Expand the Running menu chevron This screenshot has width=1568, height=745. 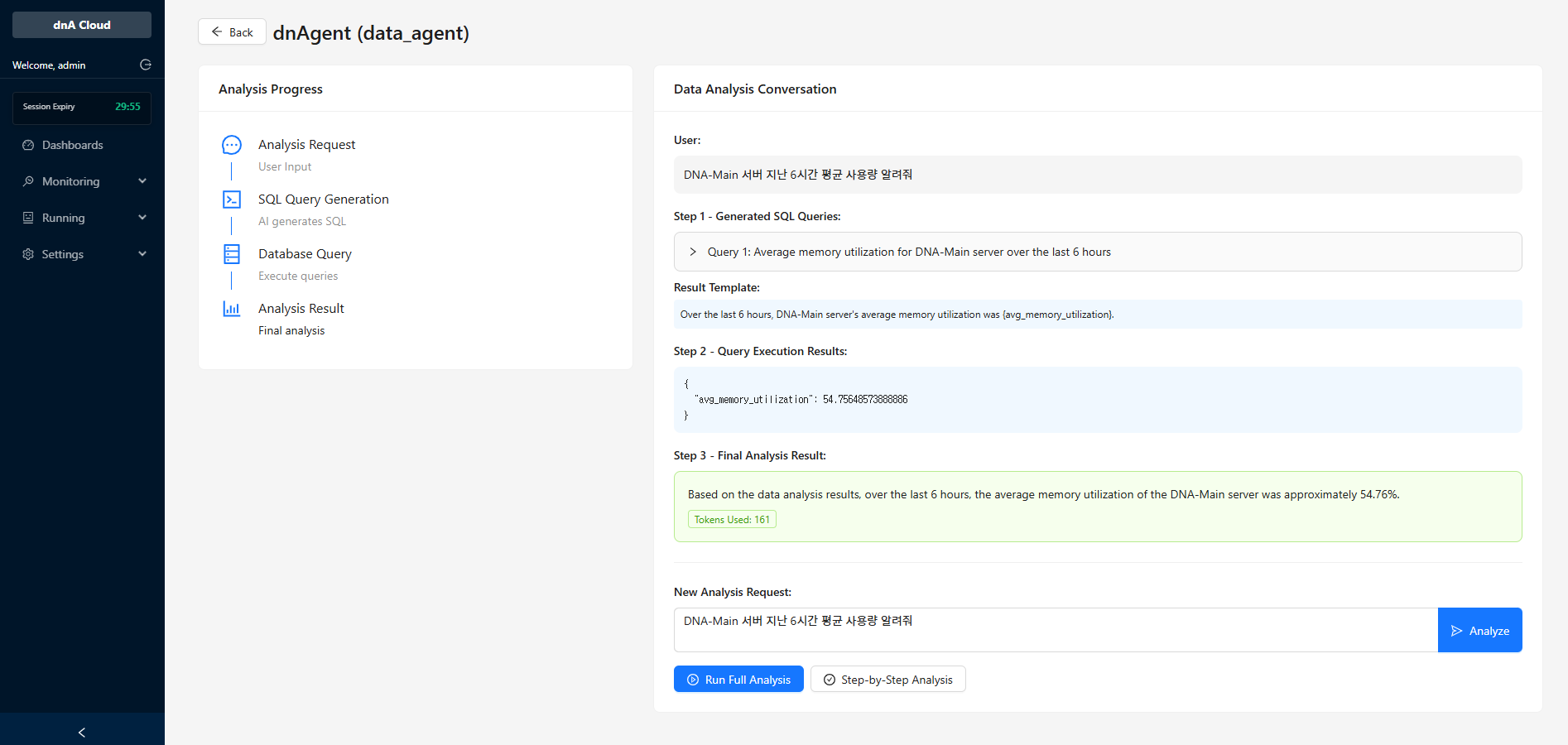(142, 218)
